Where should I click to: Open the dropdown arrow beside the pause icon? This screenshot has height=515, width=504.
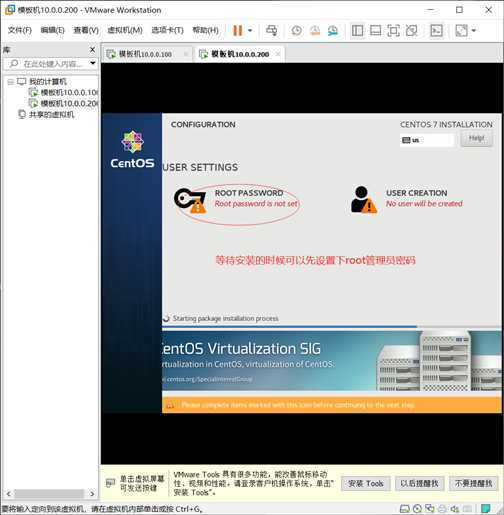coord(250,30)
